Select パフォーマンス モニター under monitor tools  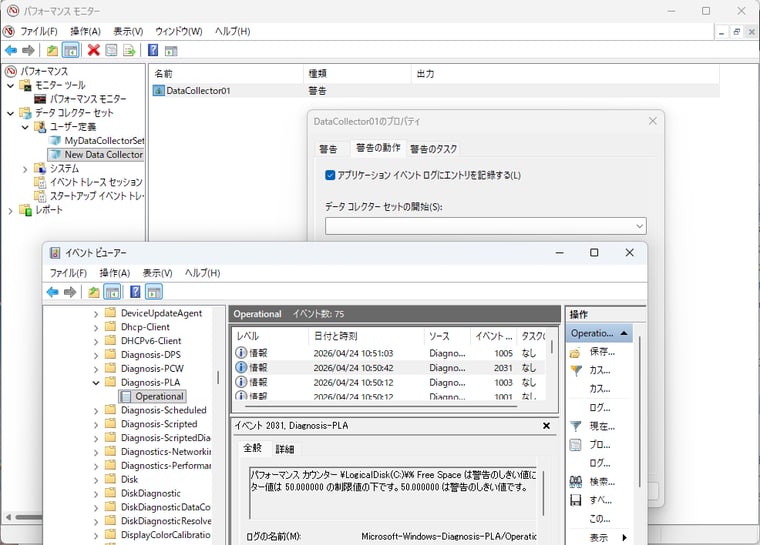pos(80,99)
